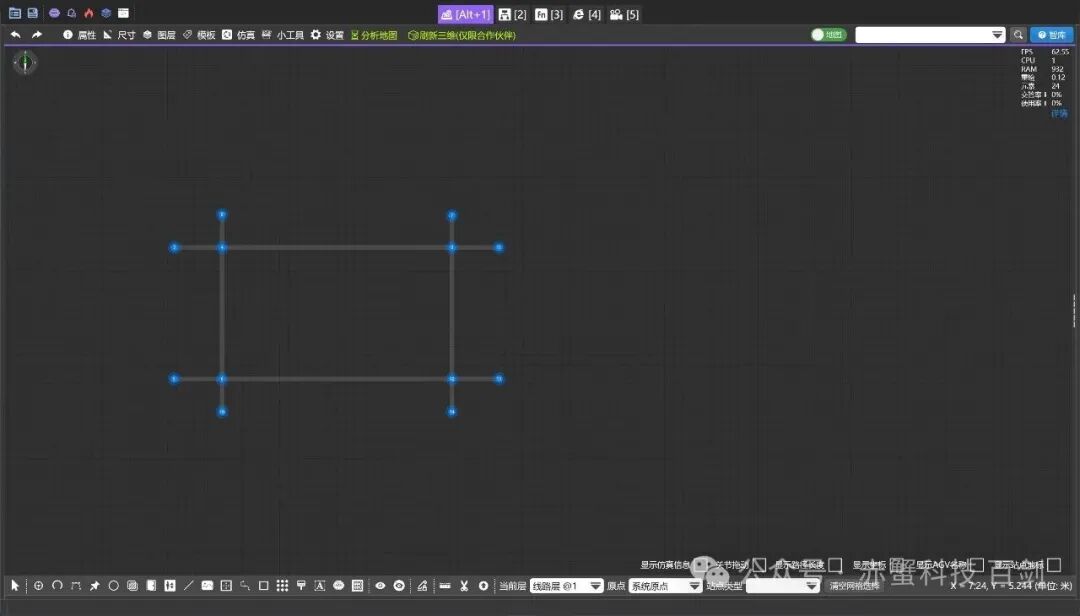
Task: Open the 图层 layers menu
Action: pos(159,35)
